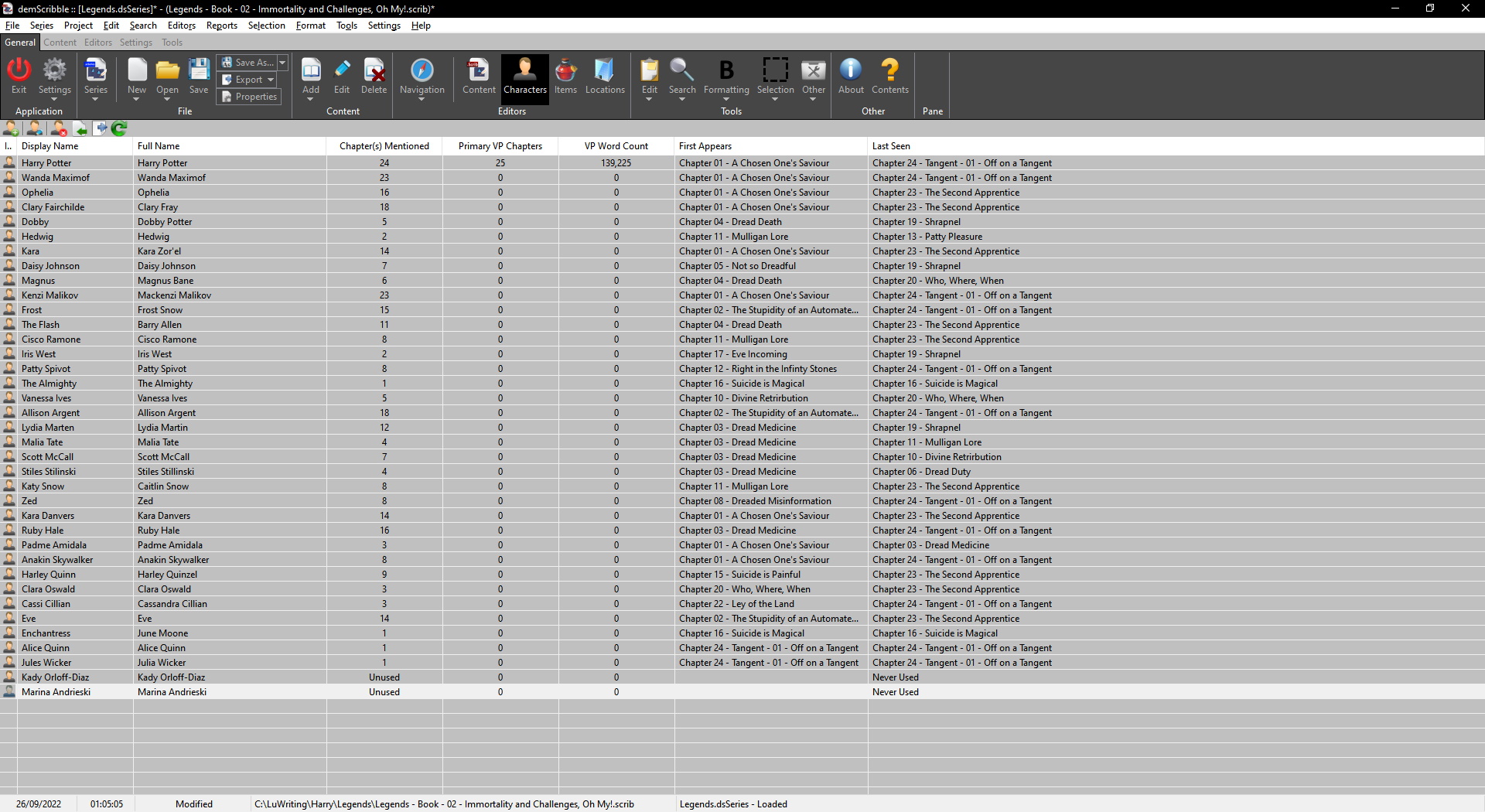
Task: Expand the Tools Edit dropdown
Action: coord(649,99)
